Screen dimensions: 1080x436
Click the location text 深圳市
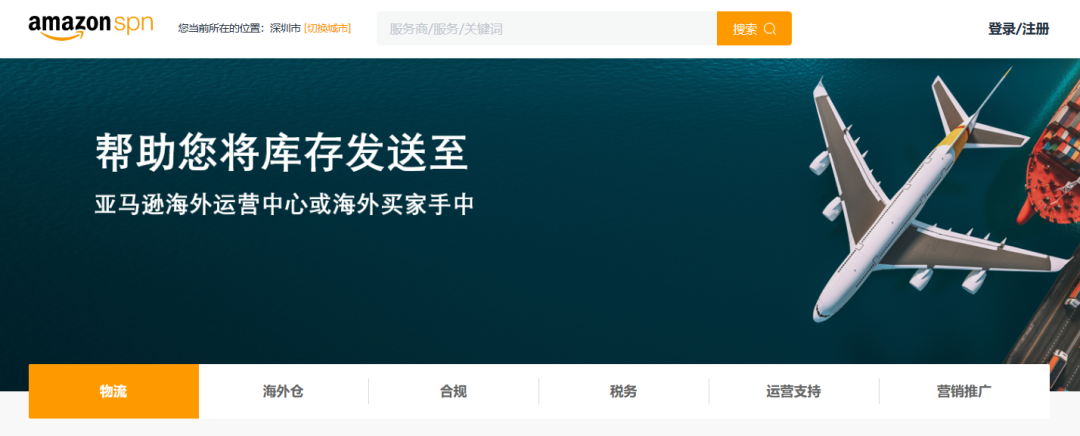(x=285, y=28)
